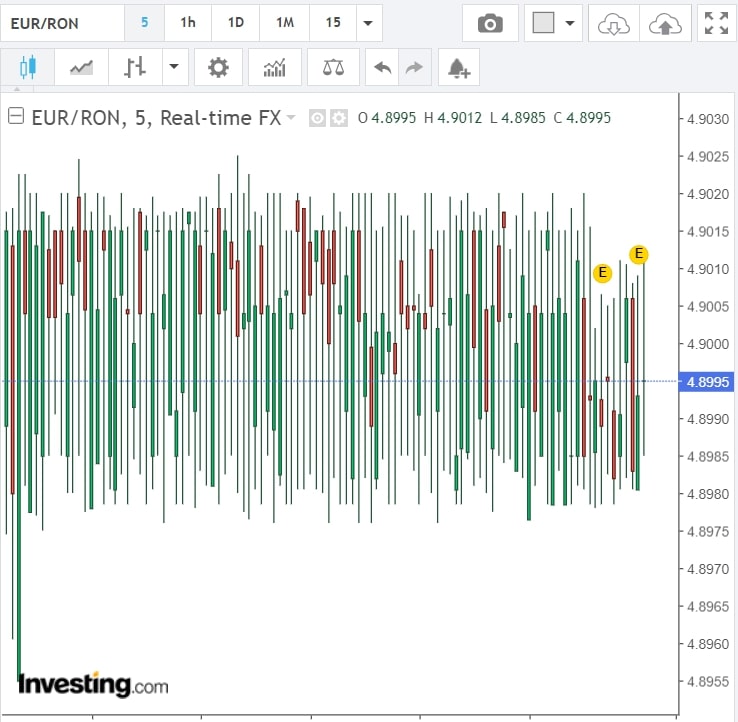Open the chart style dropdown arrow

175,68
